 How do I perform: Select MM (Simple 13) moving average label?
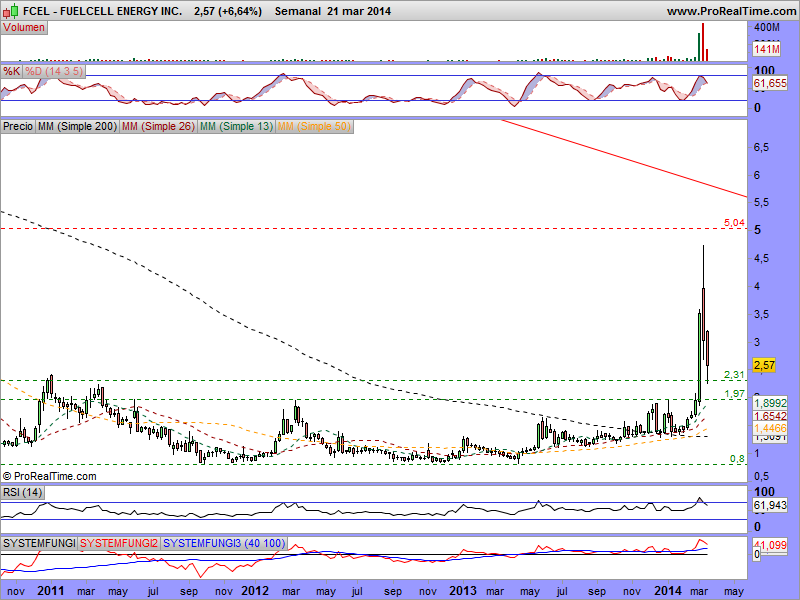click(x=237, y=126)
